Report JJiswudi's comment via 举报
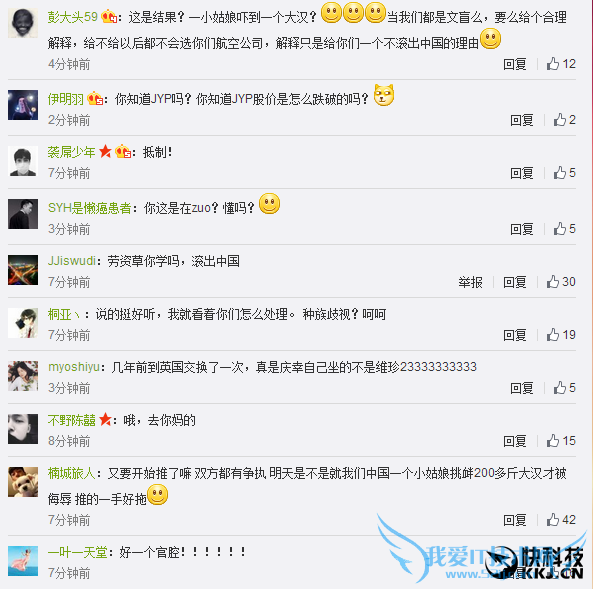Screen dimensions: 593x589 (470, 282)
